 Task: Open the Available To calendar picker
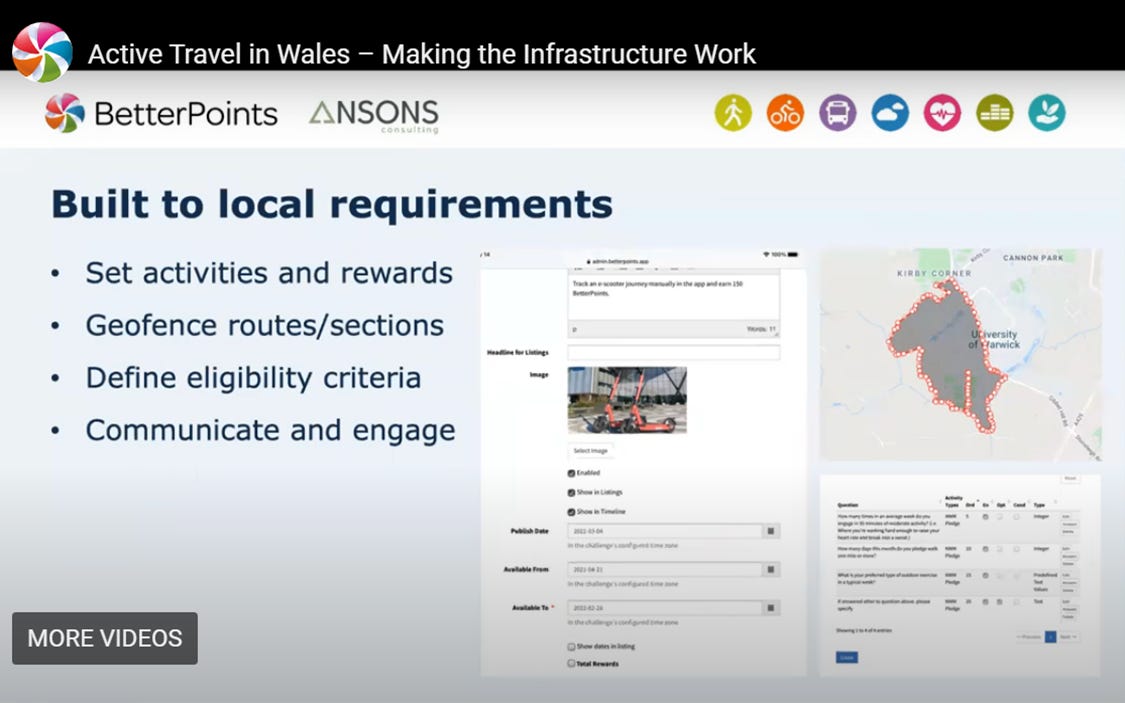(x=771, y=608)
